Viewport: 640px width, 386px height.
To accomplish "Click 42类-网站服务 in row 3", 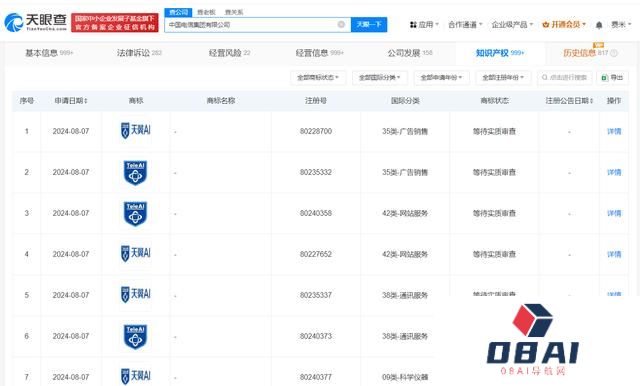I will click(405, 213).
